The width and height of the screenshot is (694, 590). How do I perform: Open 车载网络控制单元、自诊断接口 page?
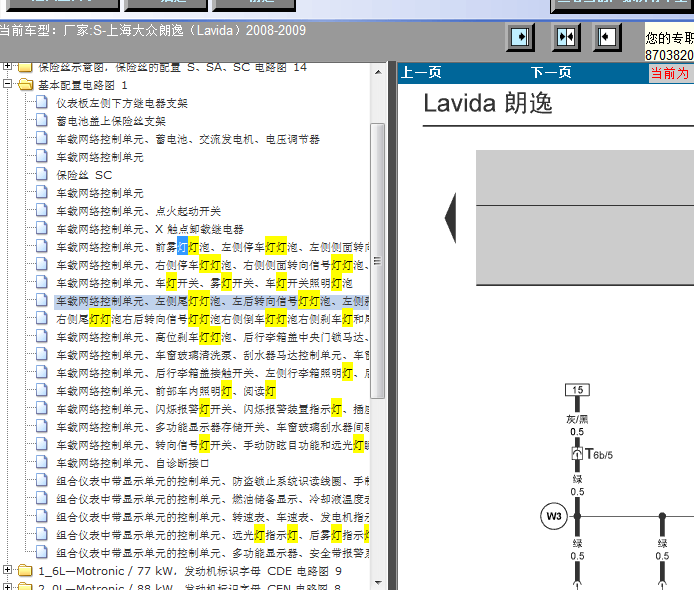[132, 463]
